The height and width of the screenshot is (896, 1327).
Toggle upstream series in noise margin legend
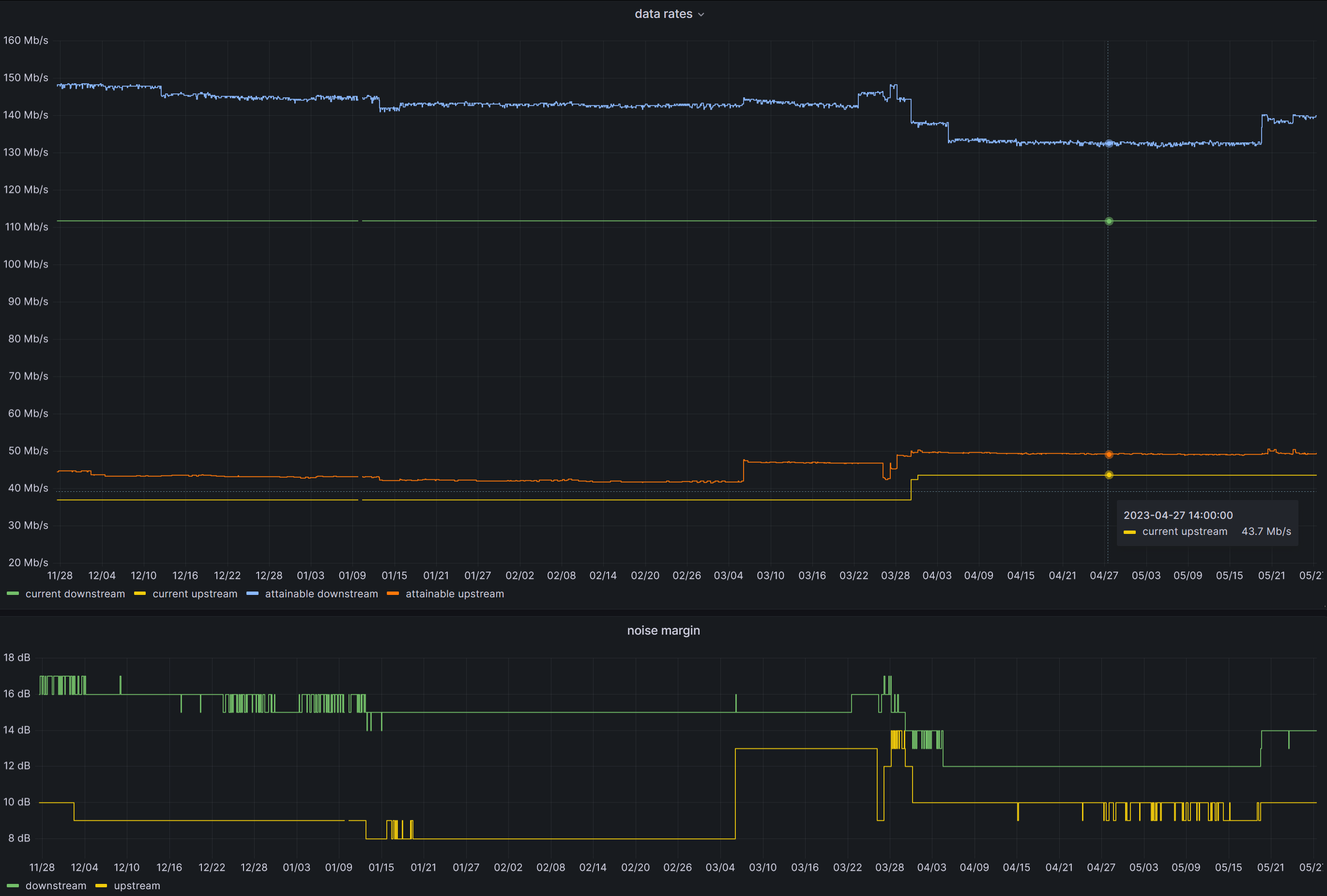click(x=137, y=886)
